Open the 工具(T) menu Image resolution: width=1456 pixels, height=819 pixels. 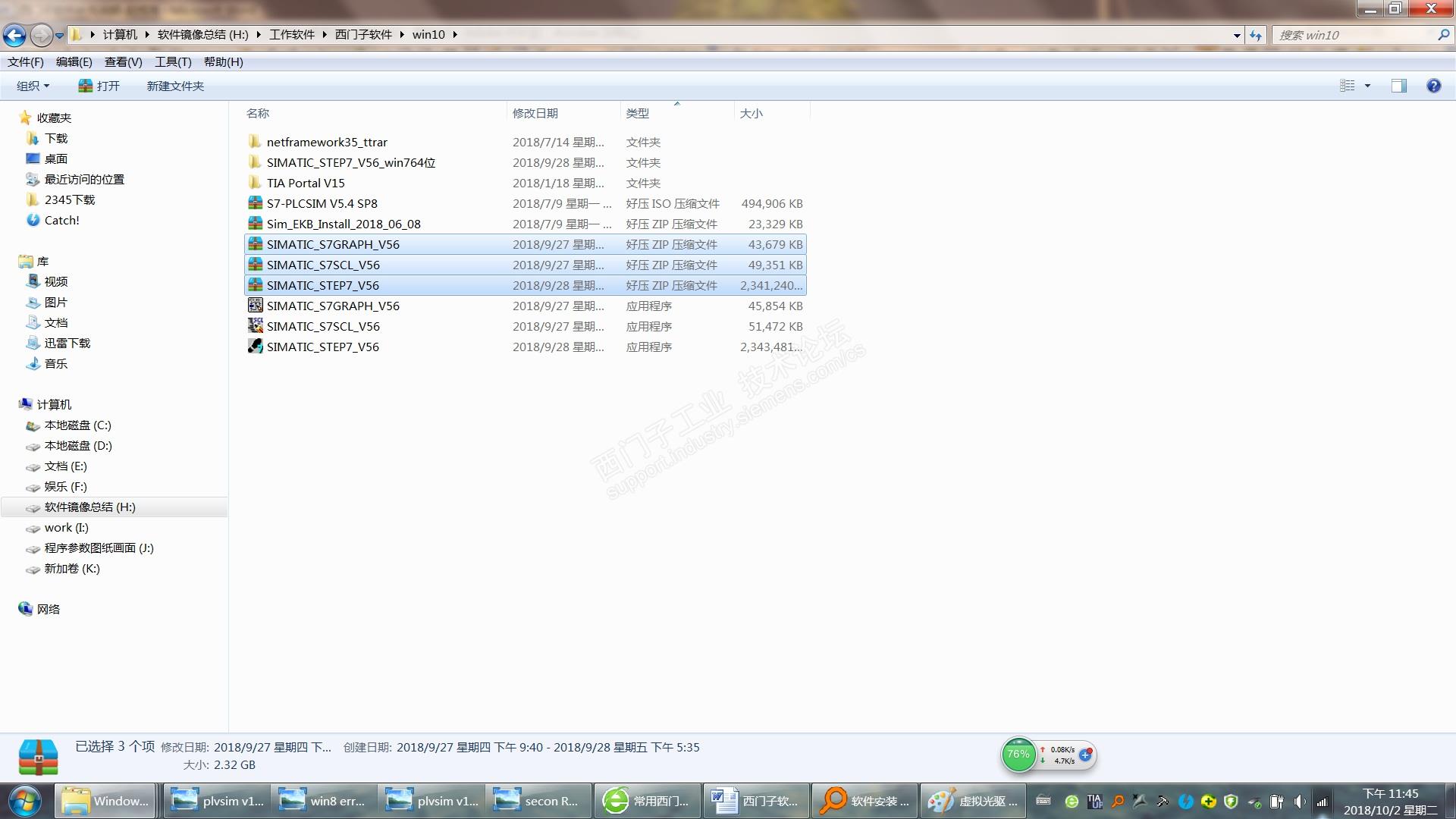click(173, 62)
